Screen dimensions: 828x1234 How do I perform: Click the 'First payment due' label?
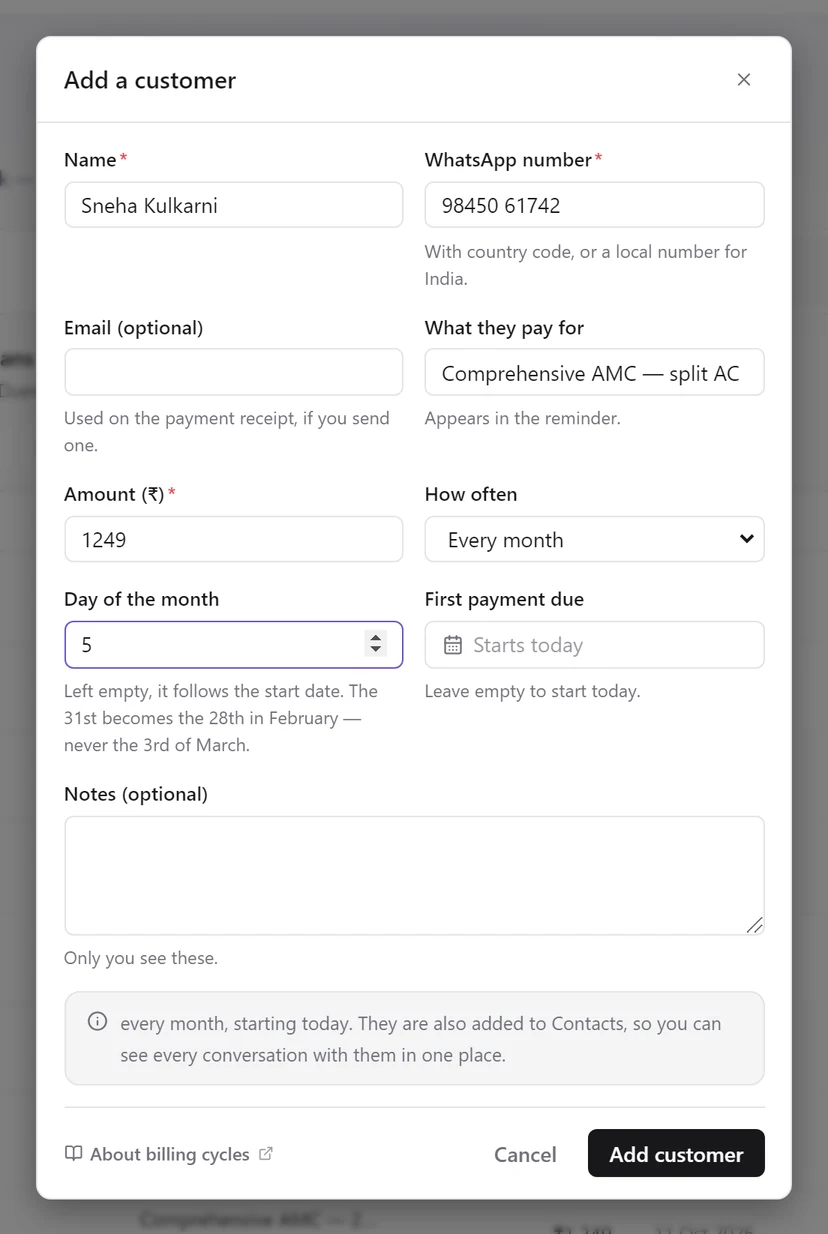tap(504, 599)
